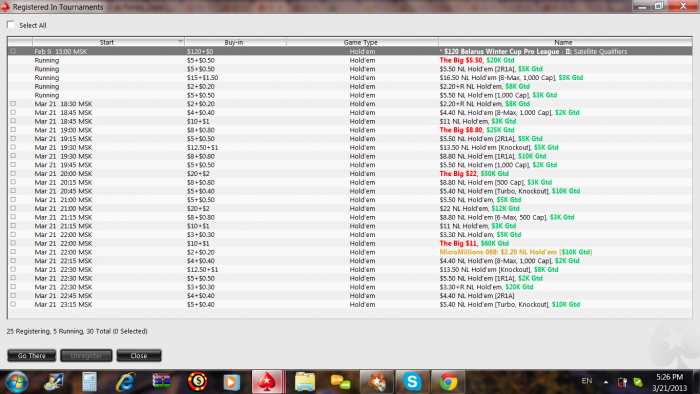Open the media player taskbar icon

tap(231, 382)
